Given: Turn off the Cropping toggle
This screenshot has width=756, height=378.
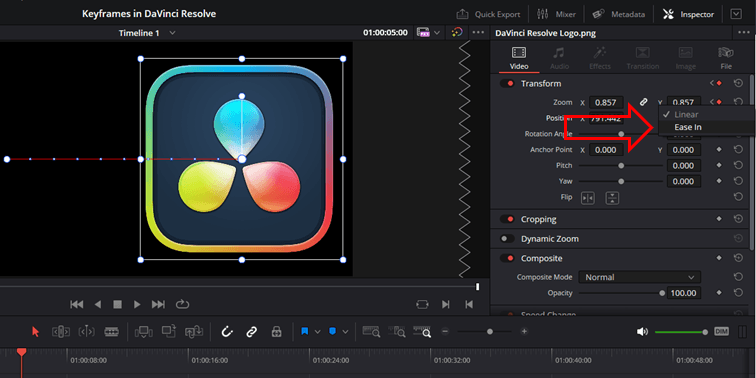Looking at the screenshot, I should click(507, 219).
